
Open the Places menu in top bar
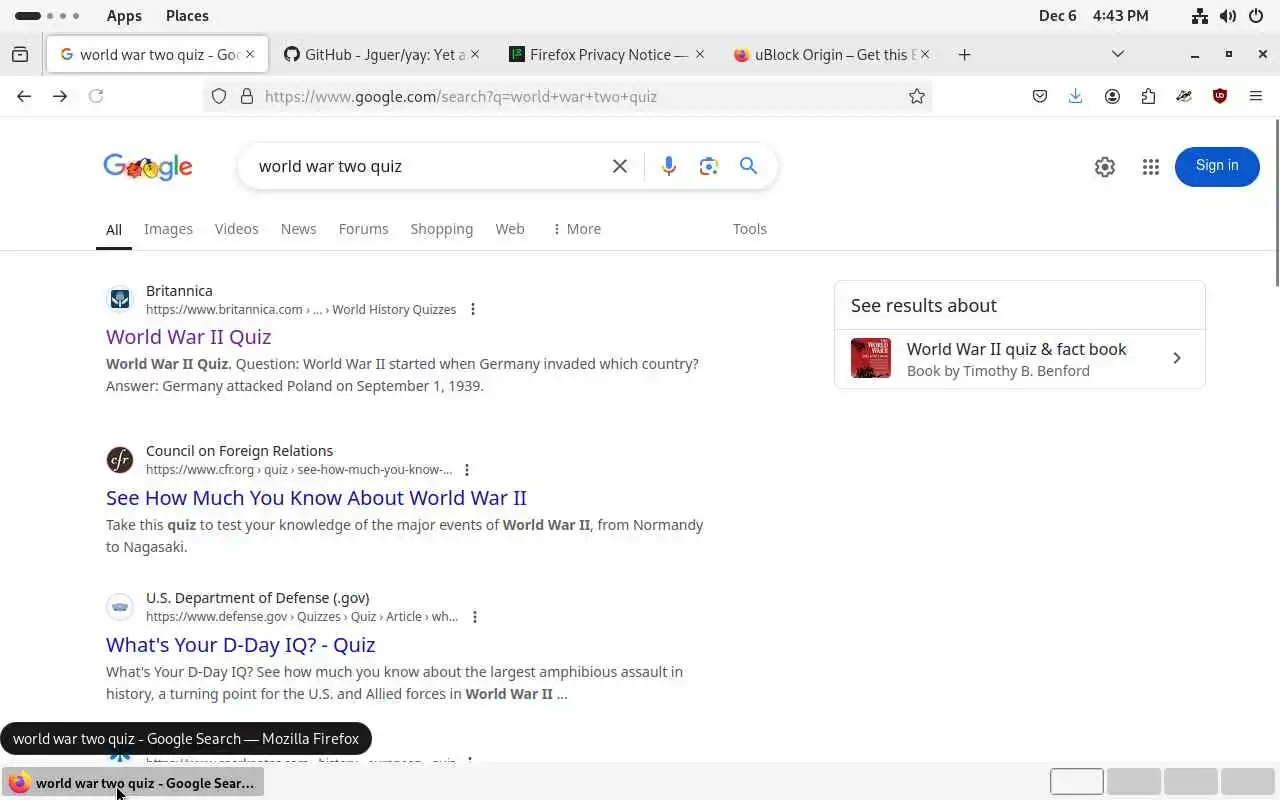point(187,16)
